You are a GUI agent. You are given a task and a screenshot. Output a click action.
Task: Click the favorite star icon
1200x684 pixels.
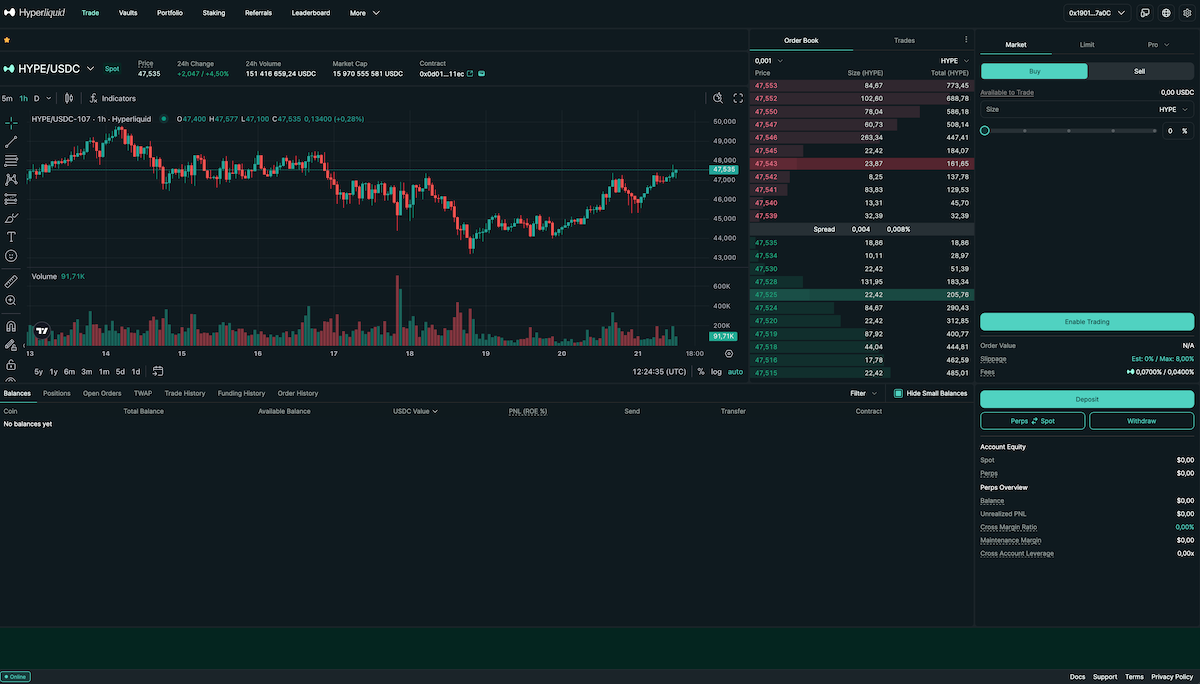[x=6, y=40]
